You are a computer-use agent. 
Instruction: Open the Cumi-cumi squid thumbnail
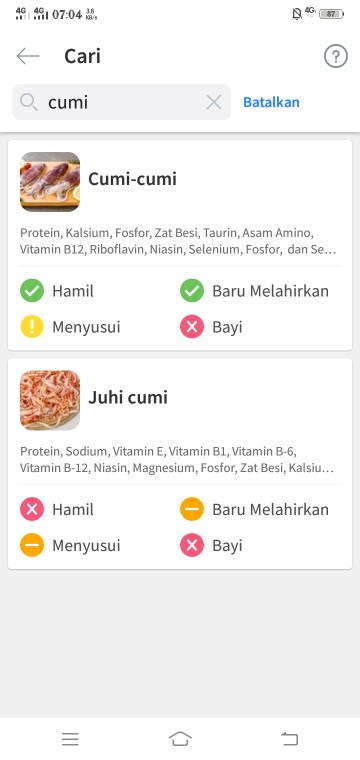click(x=50, y=182)
